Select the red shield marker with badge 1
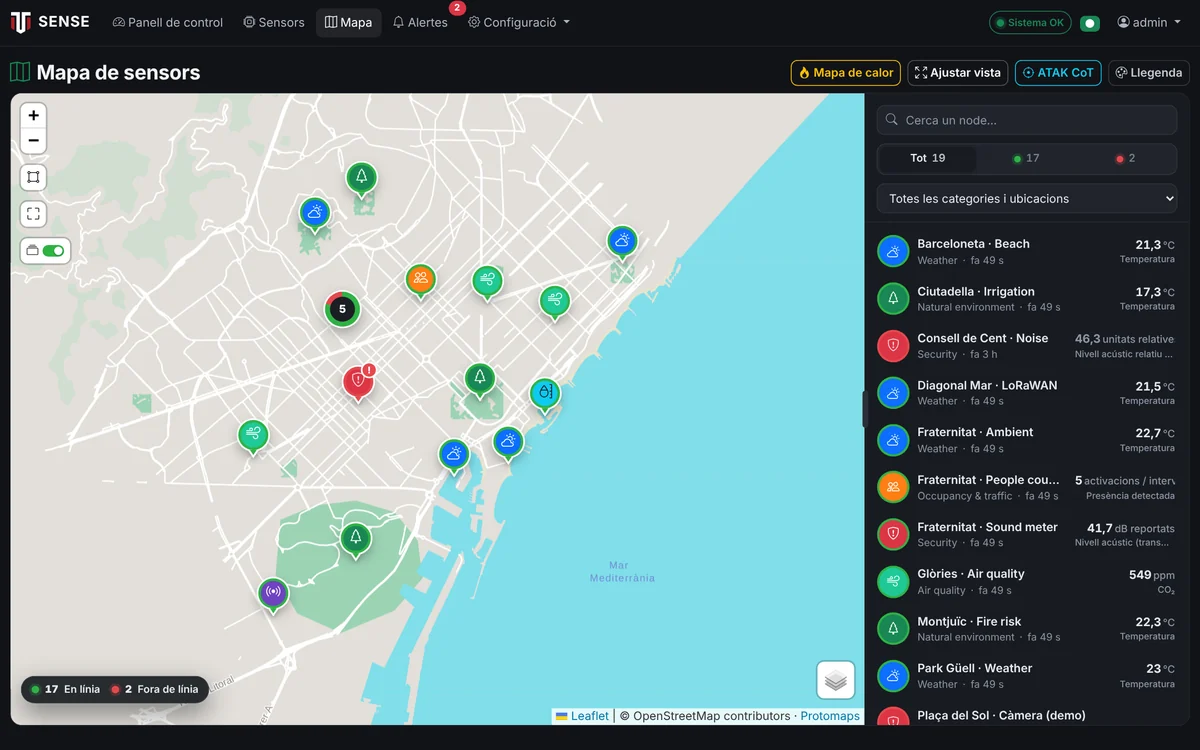Screen dimensions: 1200x750 [x=358, y=381]
